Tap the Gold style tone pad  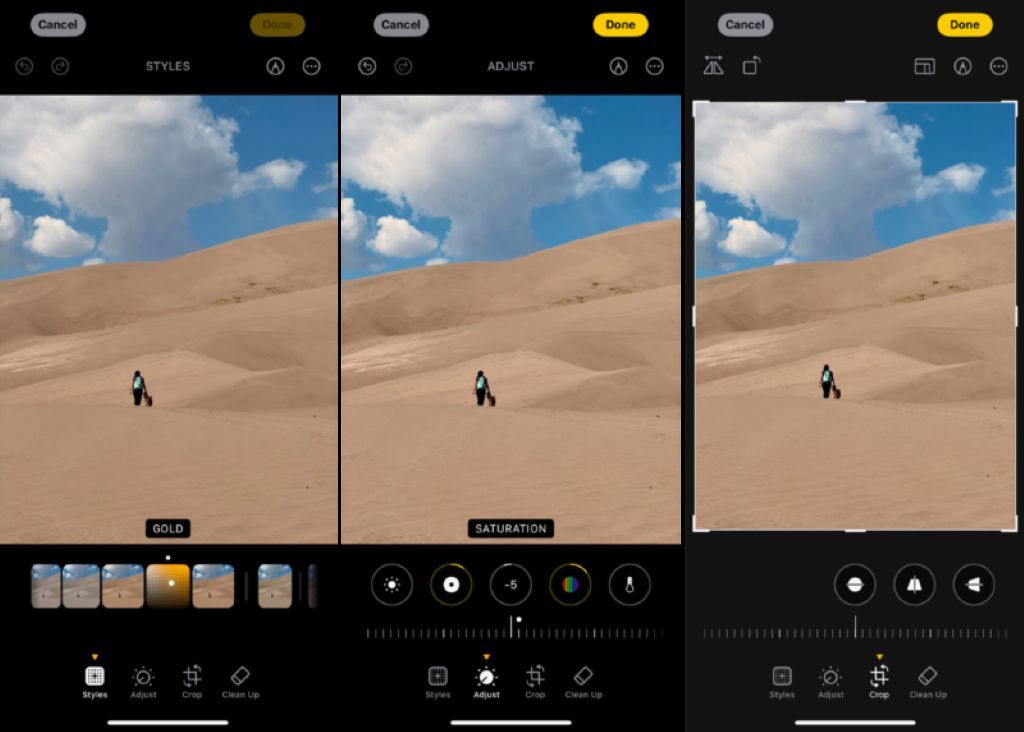click(168, 586)
